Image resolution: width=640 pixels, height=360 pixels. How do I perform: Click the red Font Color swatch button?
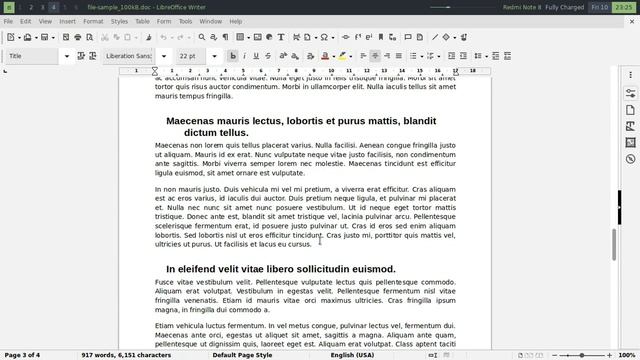point(325,56)
